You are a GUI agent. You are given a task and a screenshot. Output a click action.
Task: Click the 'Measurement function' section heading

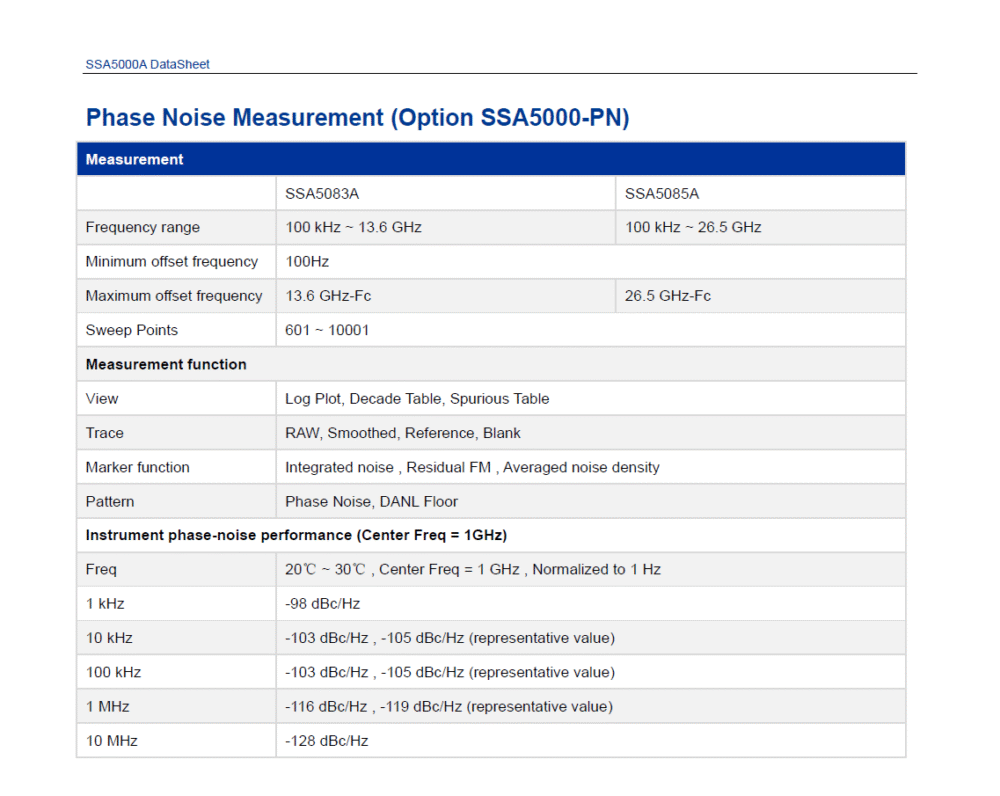click(166, 365)
